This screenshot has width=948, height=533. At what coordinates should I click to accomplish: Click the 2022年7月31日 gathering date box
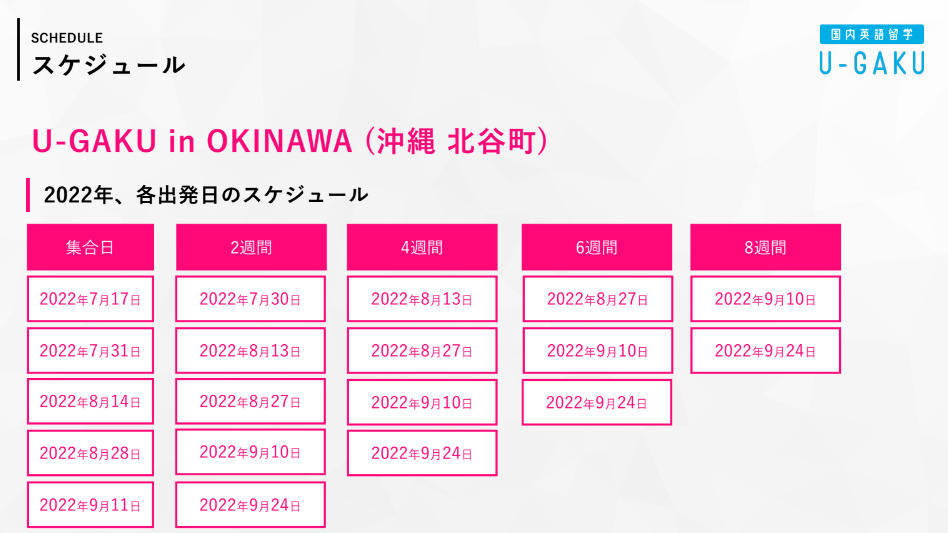90,350
